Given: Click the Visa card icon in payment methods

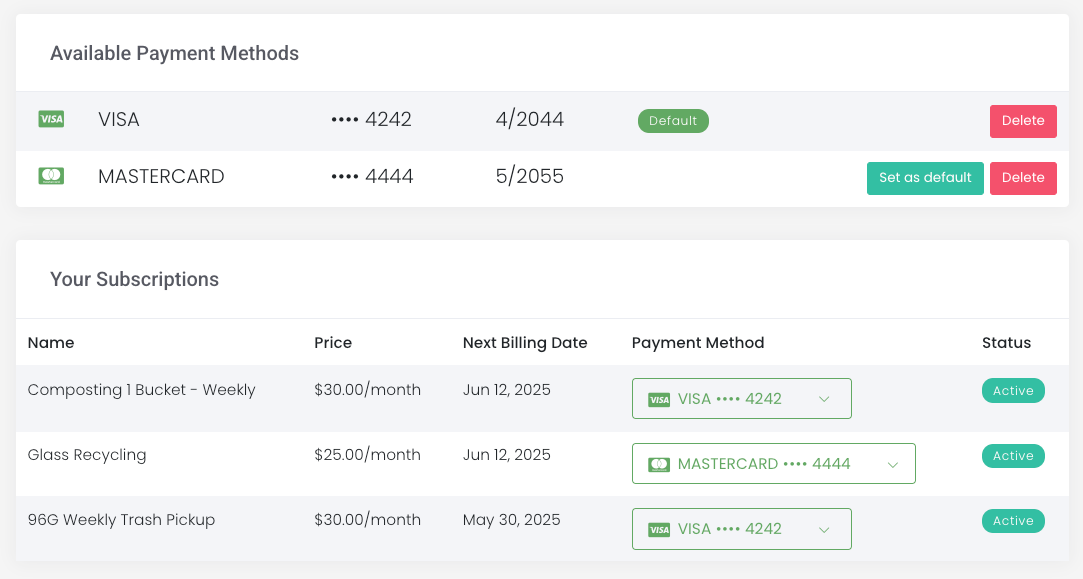Looking at the screenshot, I should point(51,120).
